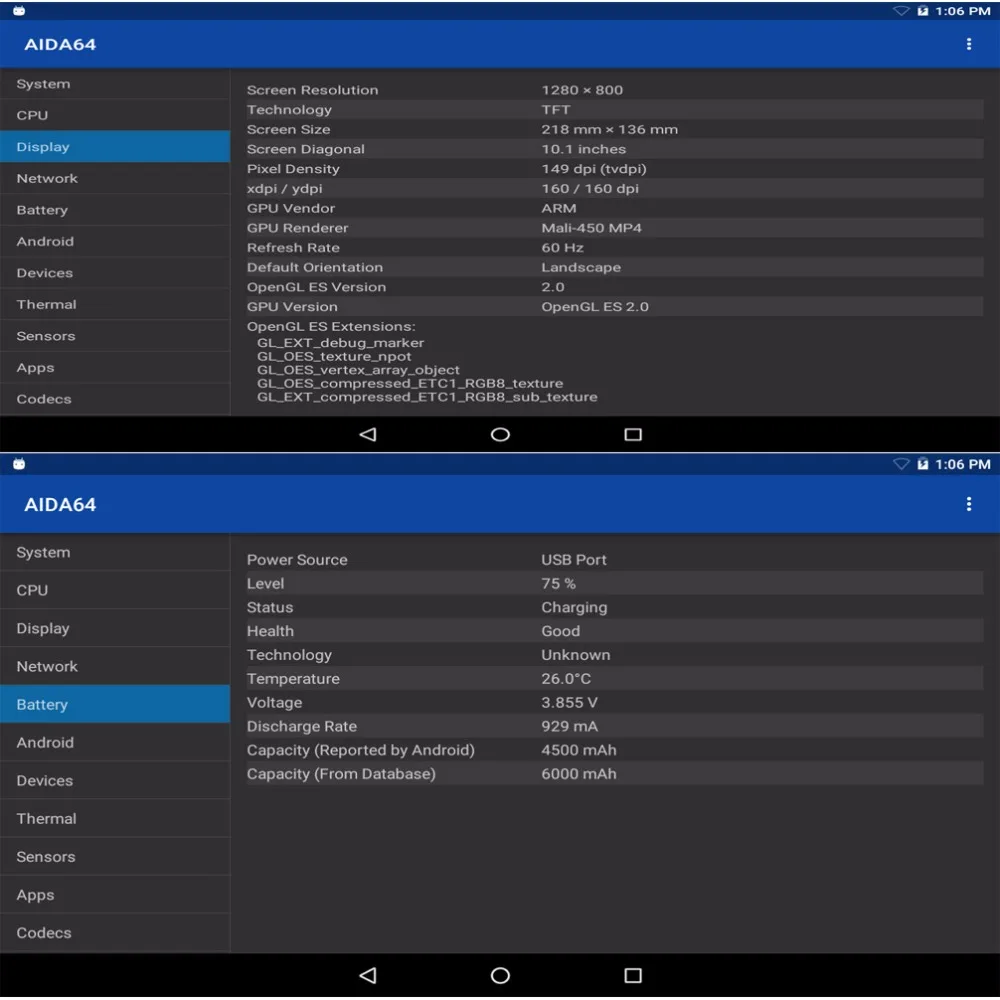The image size is (1000, 1000).
Task: Tap notification icon in bottom screen status bar
Action: (19, 464)
